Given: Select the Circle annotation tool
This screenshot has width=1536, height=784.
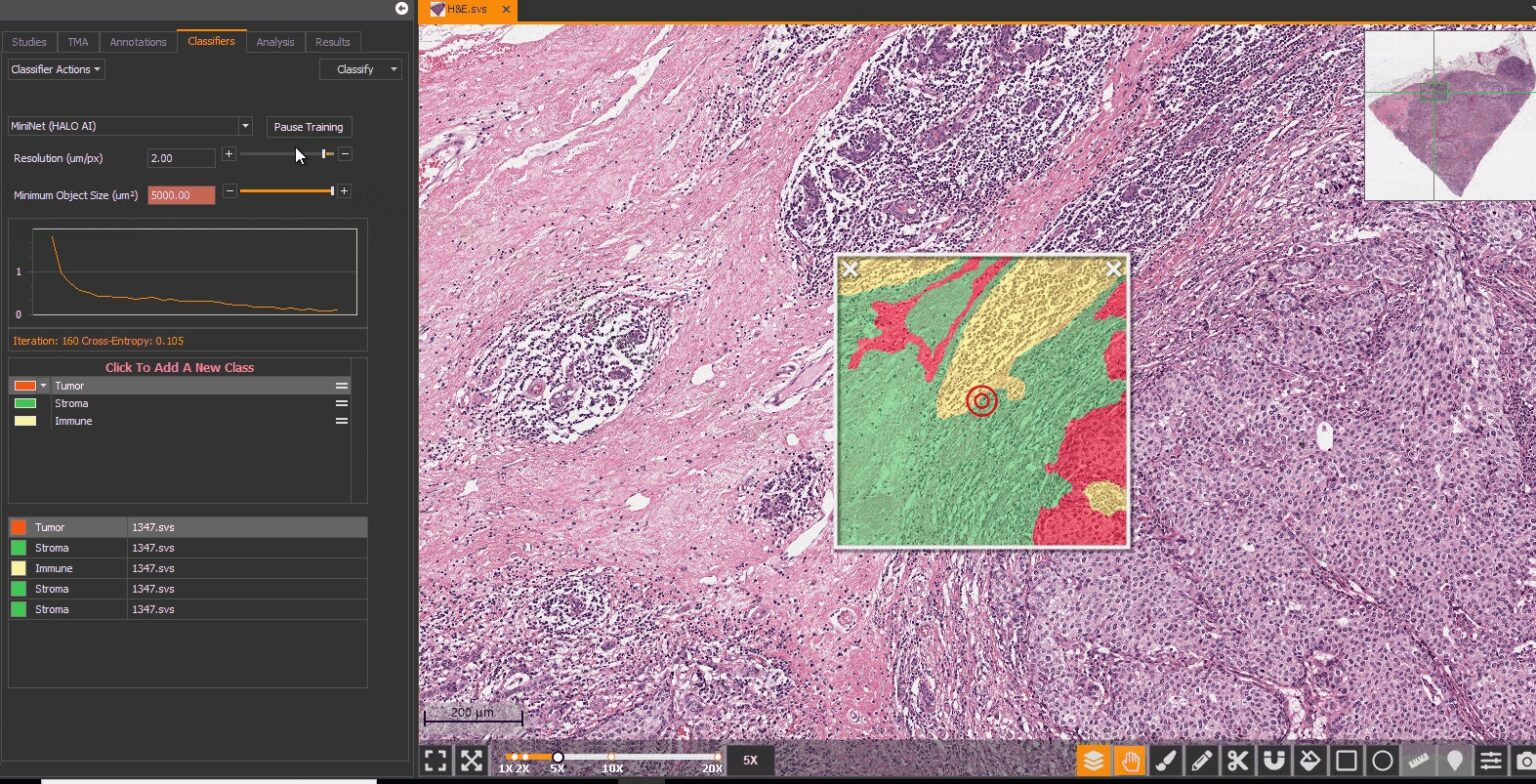Looking at the screenshot, I should [x=1382, y=761].
